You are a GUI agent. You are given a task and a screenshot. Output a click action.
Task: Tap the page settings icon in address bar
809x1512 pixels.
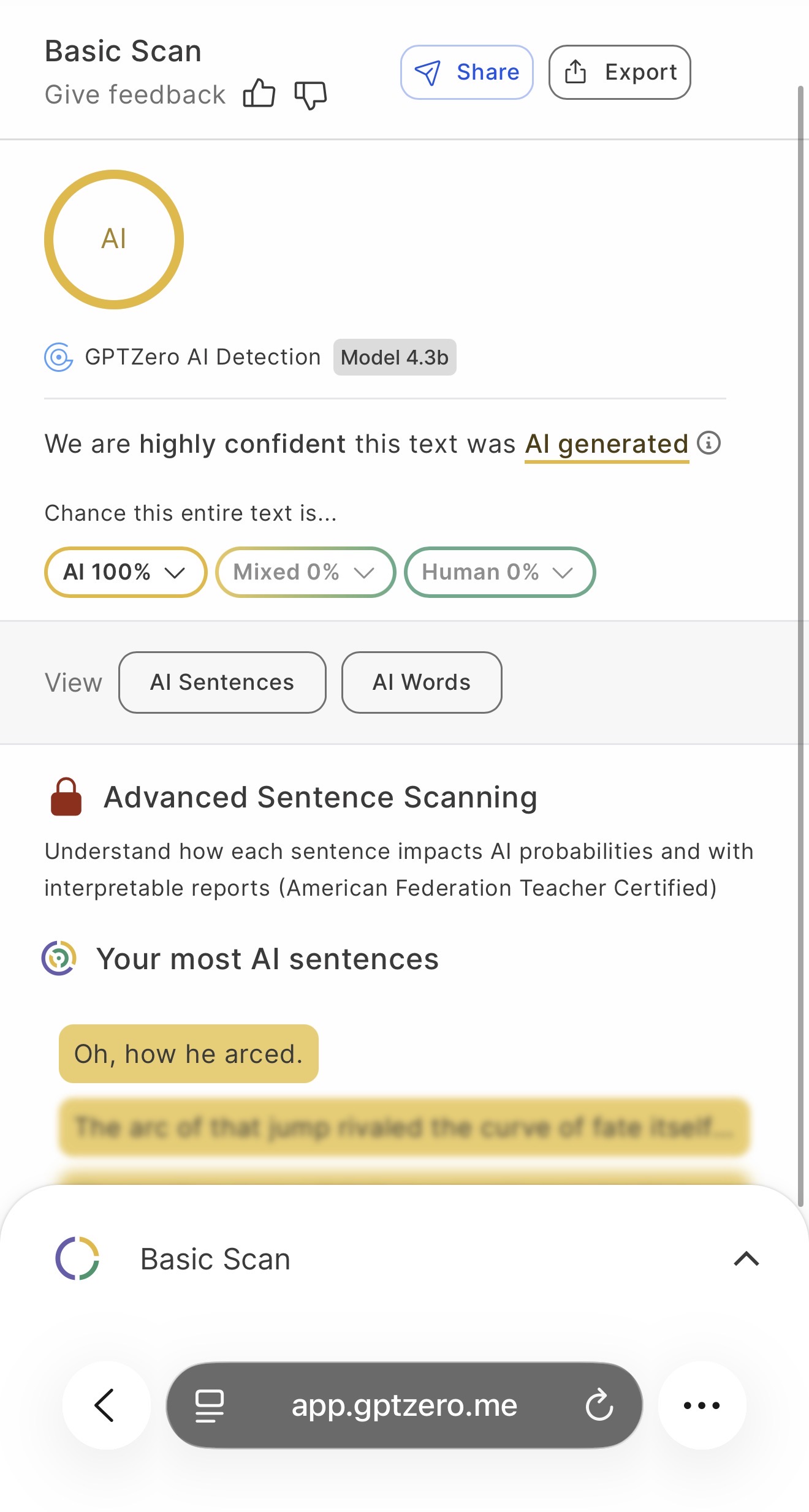pyautogui.click(x=209, y=1405)
